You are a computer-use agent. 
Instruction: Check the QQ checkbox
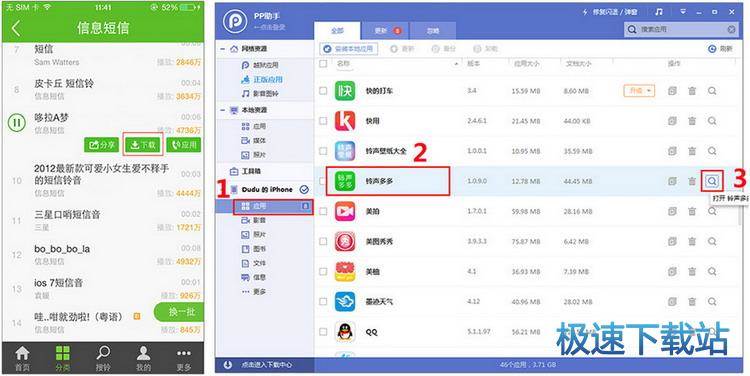point(323,332)
